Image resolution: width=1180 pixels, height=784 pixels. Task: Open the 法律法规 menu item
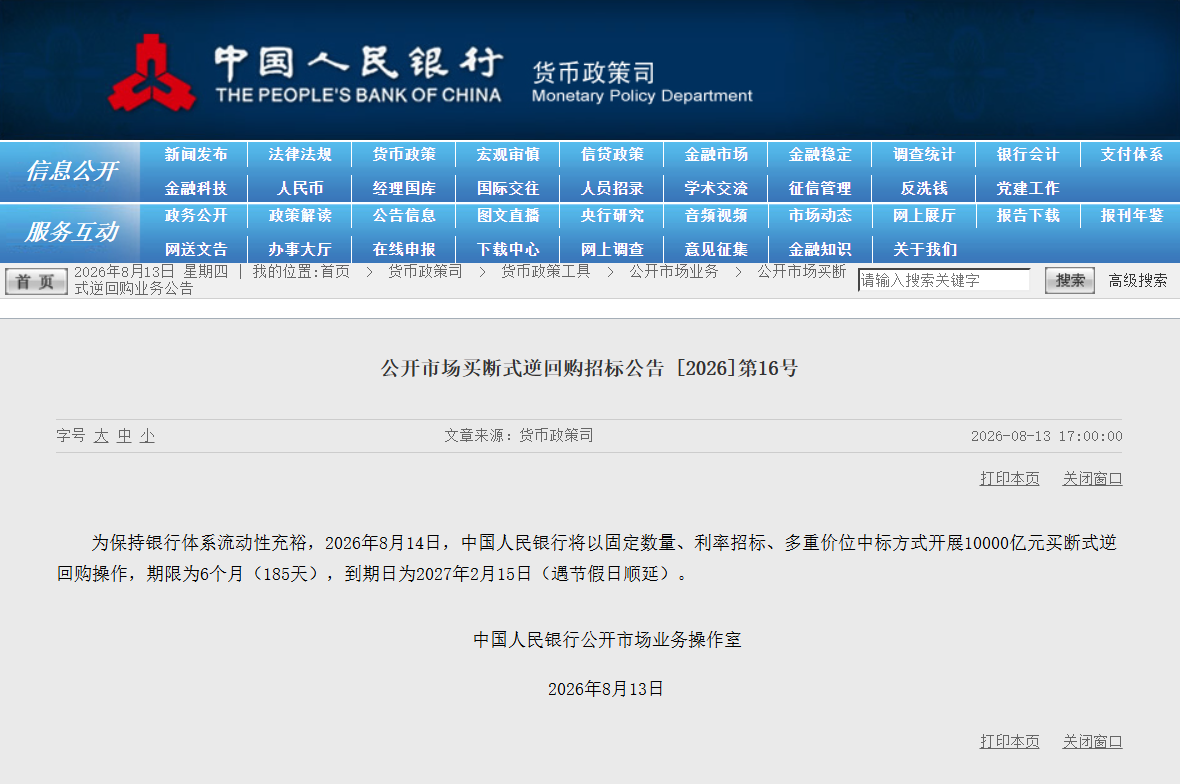(300, 154)
